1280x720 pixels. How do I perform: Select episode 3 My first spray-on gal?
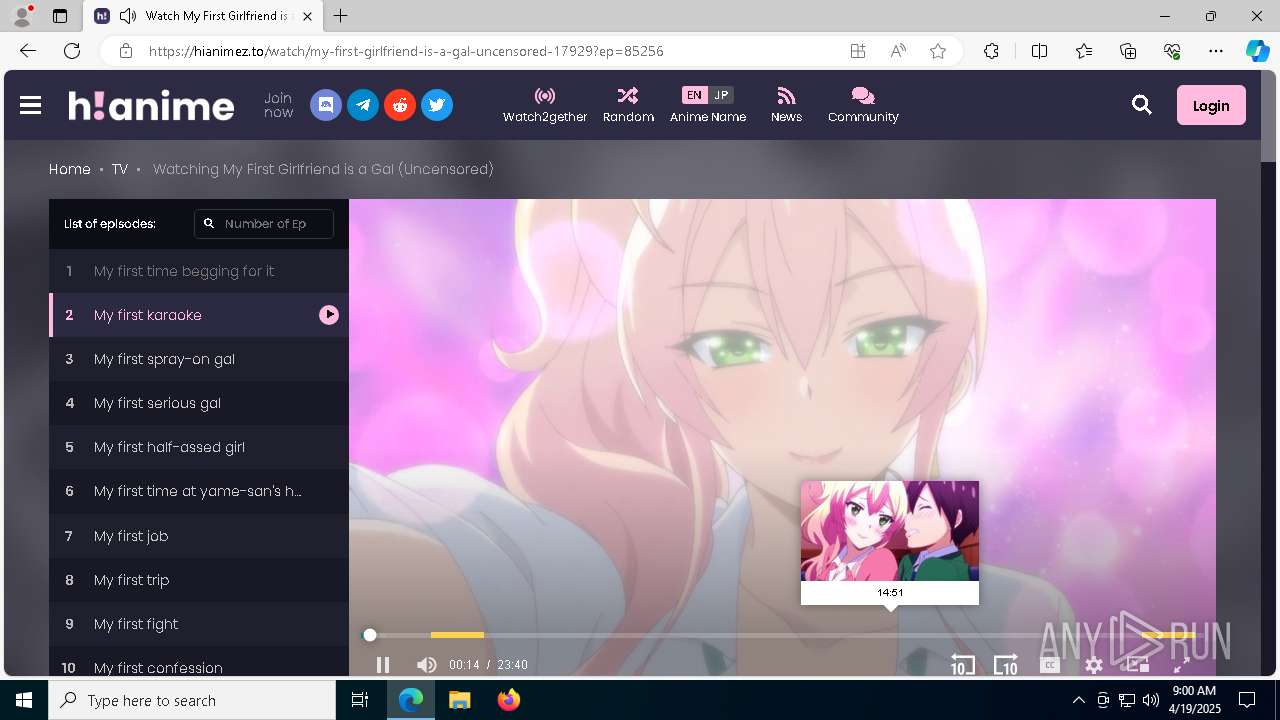[199, 359]
